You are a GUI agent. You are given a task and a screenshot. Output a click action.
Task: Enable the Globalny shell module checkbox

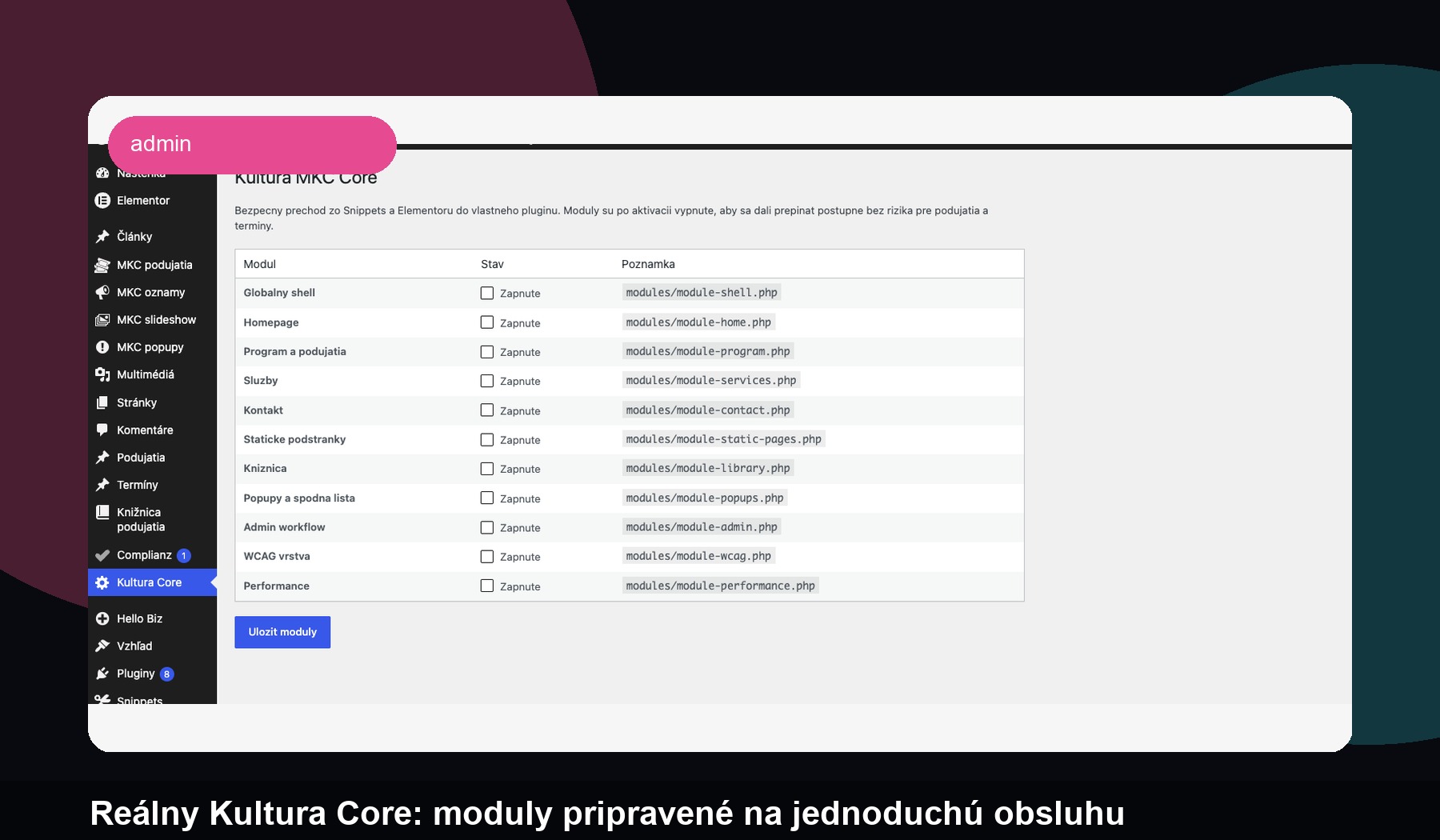click(x=486, y=293)
